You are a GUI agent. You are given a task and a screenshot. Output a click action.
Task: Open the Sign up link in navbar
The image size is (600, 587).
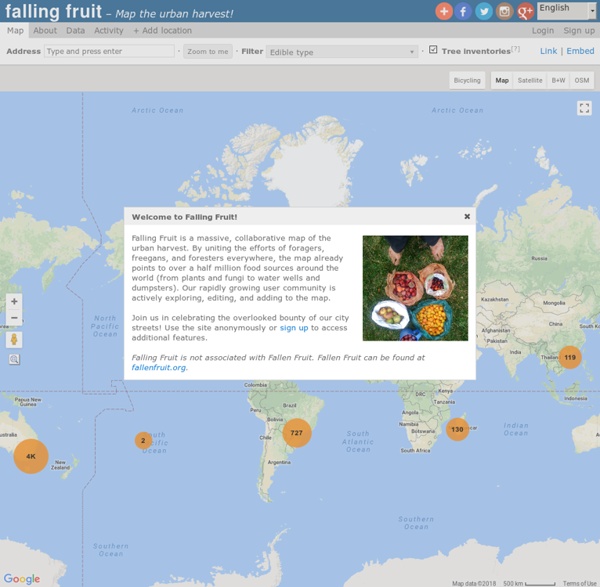tap(579, 31)
